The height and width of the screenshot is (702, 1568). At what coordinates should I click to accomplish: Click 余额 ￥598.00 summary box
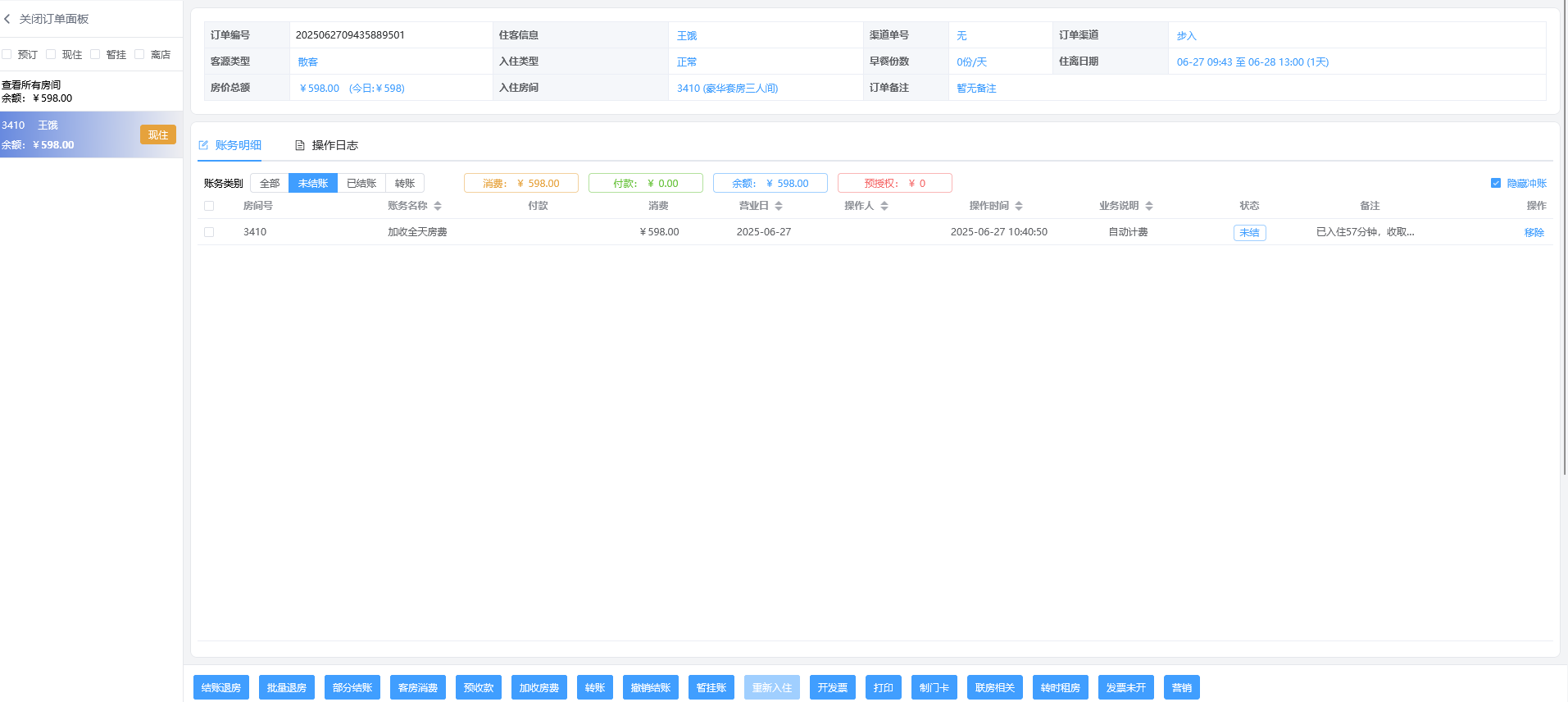click(x=770, y=183)
